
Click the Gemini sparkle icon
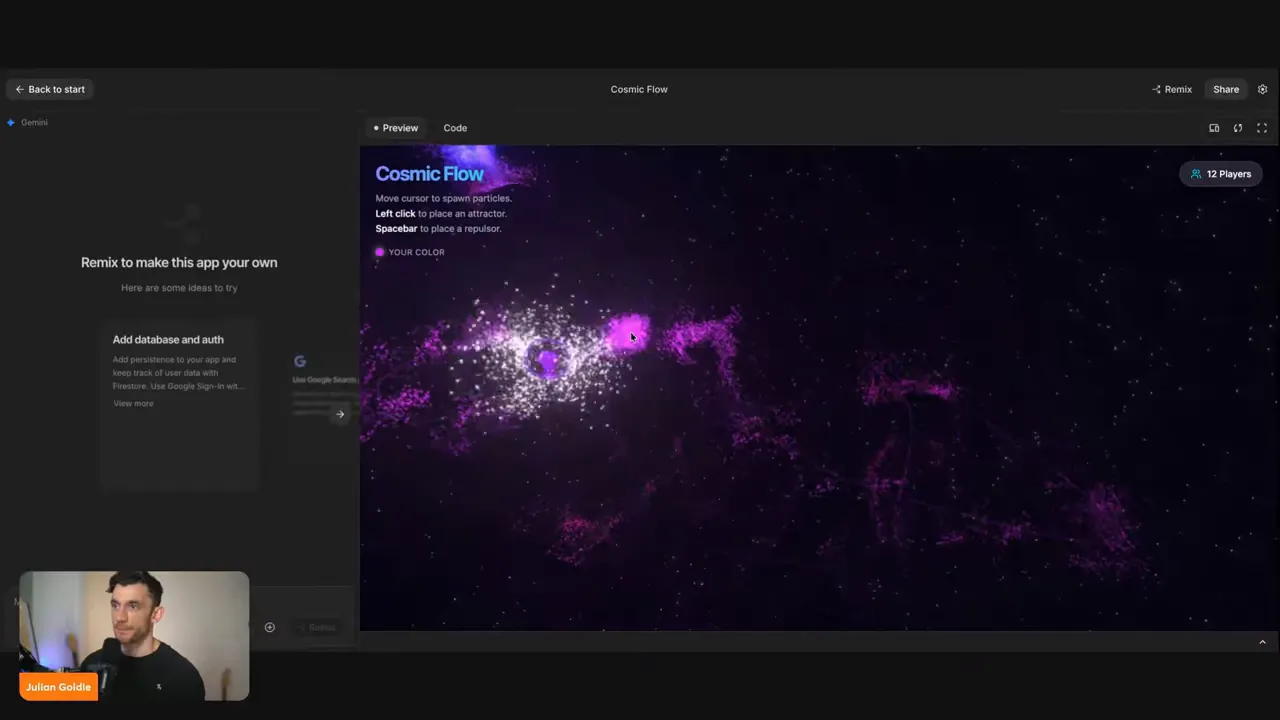[11, 122]
